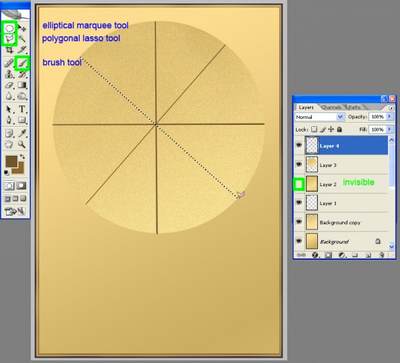Select the Crop tool
This screenshot has width=400, height=363.
9,50
